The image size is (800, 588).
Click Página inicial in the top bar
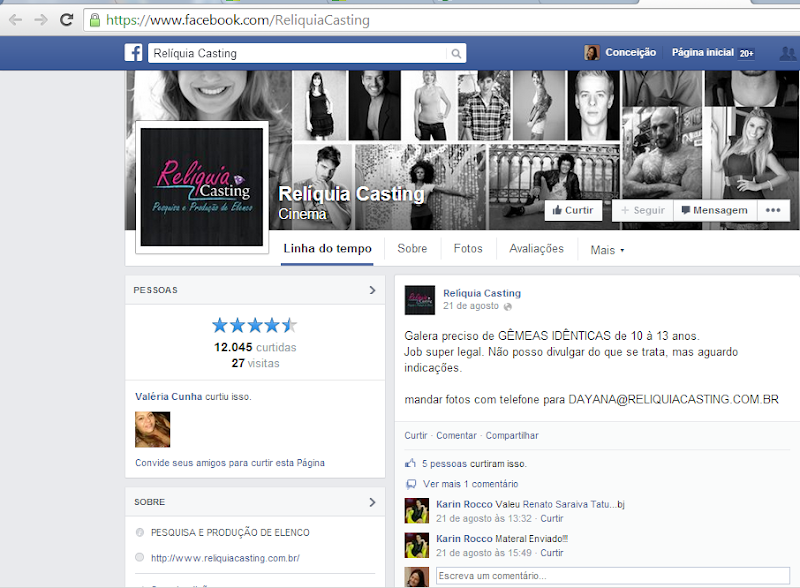pyautogui.click(x=703, y=53)
